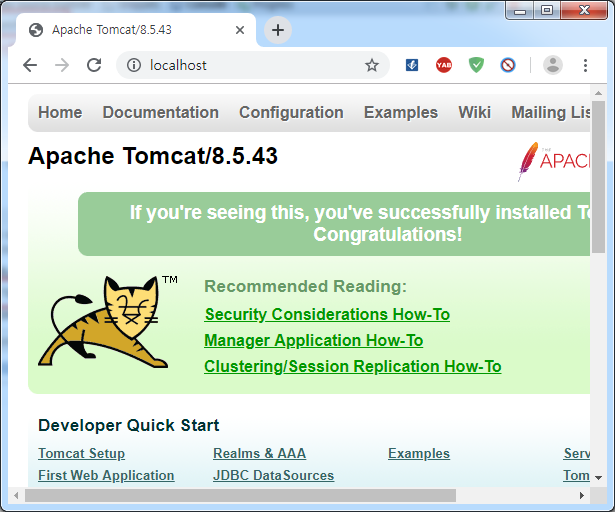Select the Apache Tomcat/8.5.43 tab
Screen dimensions: 615x512
click(136, 30)
